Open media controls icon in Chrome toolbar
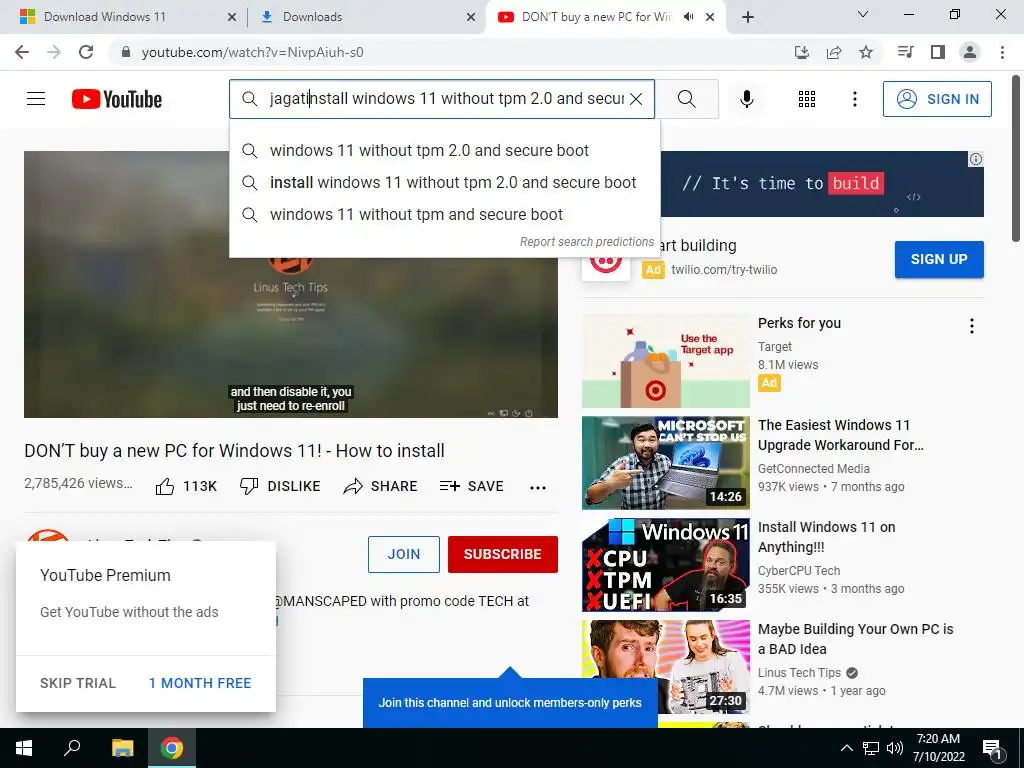The image size is (1024, 768). click(906, 52)
